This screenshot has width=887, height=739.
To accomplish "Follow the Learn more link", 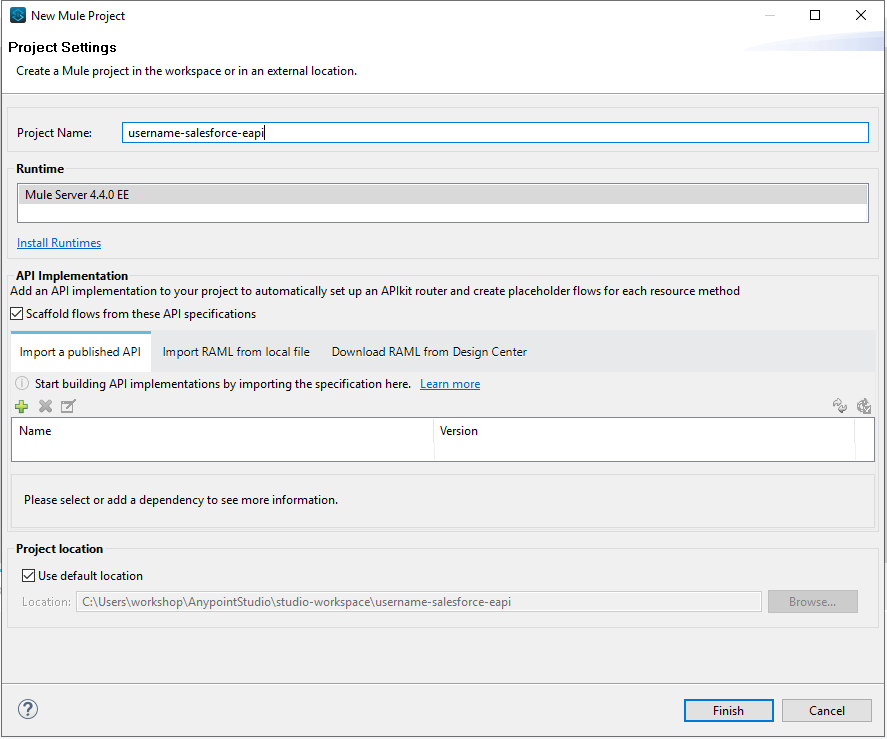I will 449,384.
